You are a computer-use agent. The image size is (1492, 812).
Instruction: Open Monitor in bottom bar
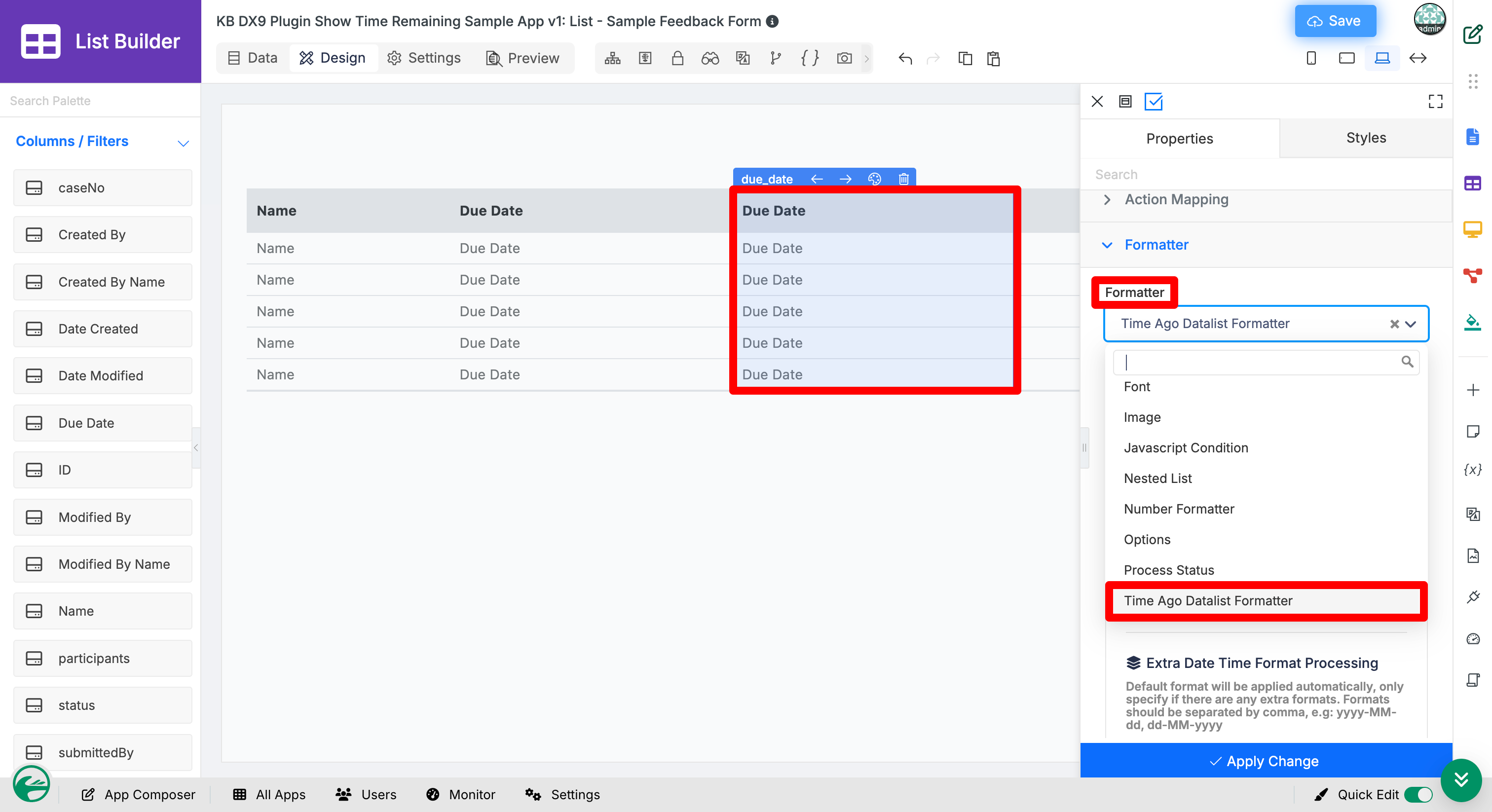[x=461, y=795]
